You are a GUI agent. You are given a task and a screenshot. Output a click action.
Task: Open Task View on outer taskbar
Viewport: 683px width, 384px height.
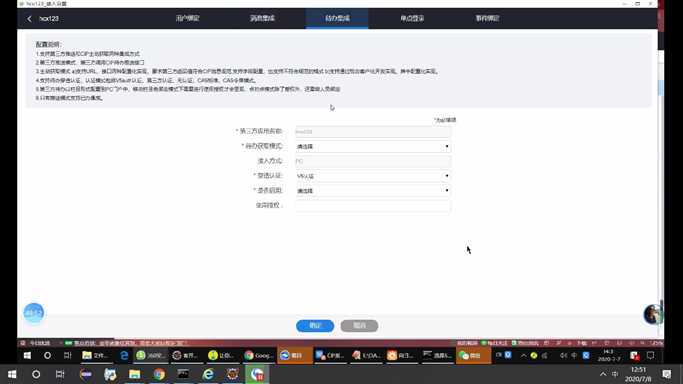(60, 374)
